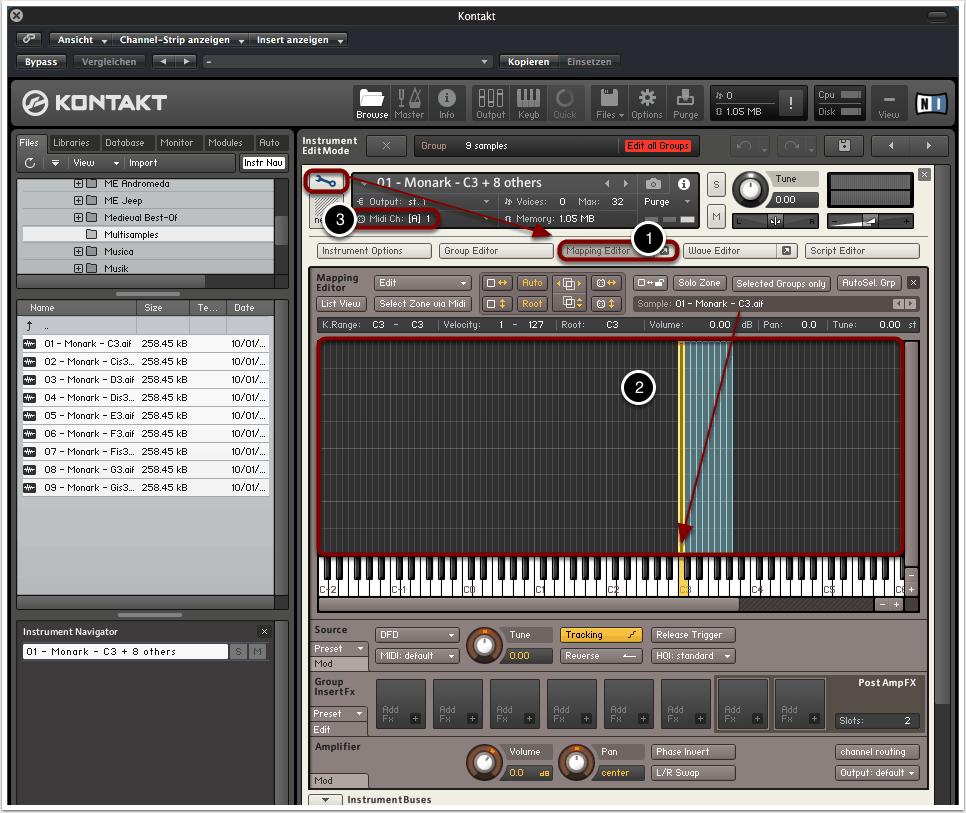Expand the ME Jeep folder

[x=79, y=201]
